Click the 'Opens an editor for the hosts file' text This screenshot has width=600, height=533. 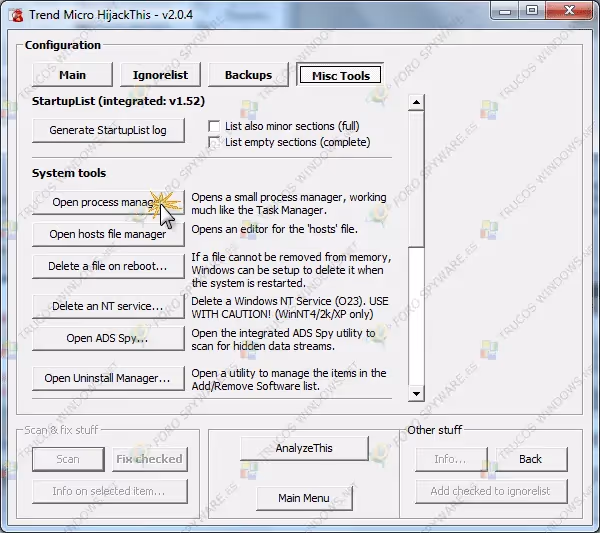(274, 229)
